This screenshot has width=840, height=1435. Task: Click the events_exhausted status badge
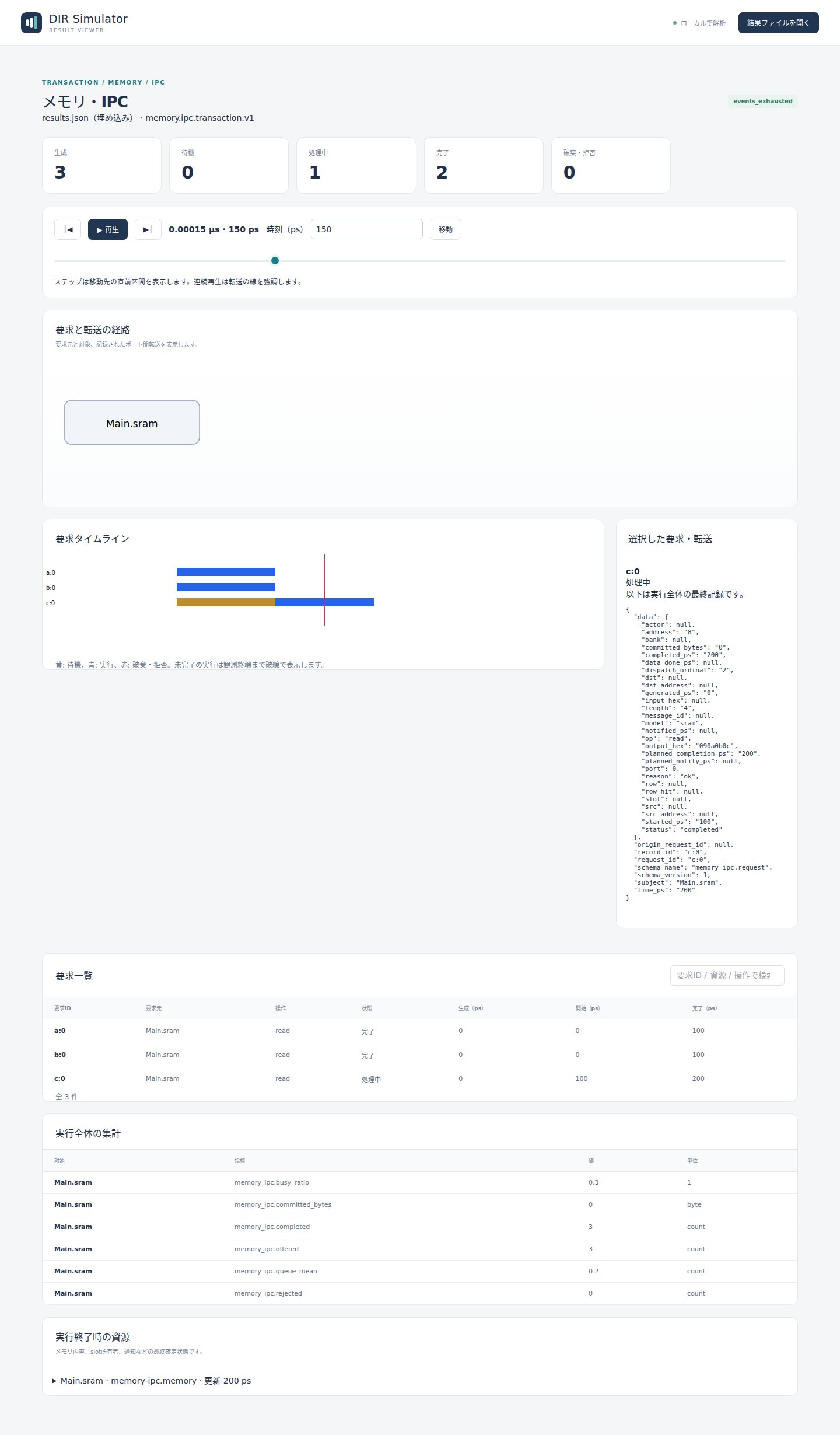(762, 101)
